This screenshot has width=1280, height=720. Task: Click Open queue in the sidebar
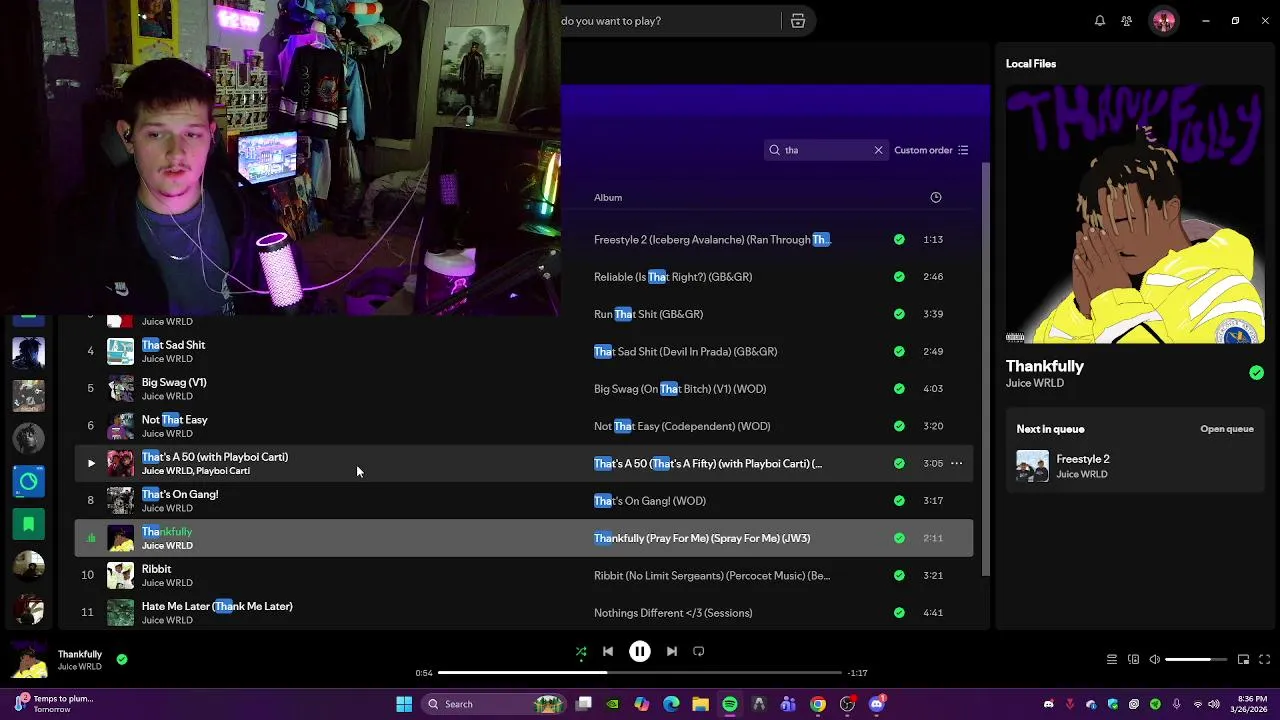pos(1227,429)
